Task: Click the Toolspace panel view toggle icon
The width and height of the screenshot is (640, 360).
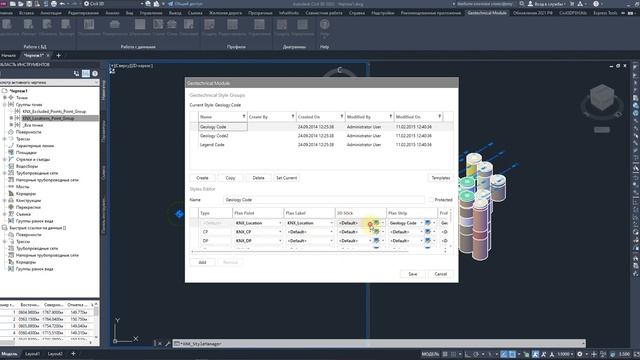Action: click(x=85, y=73)
